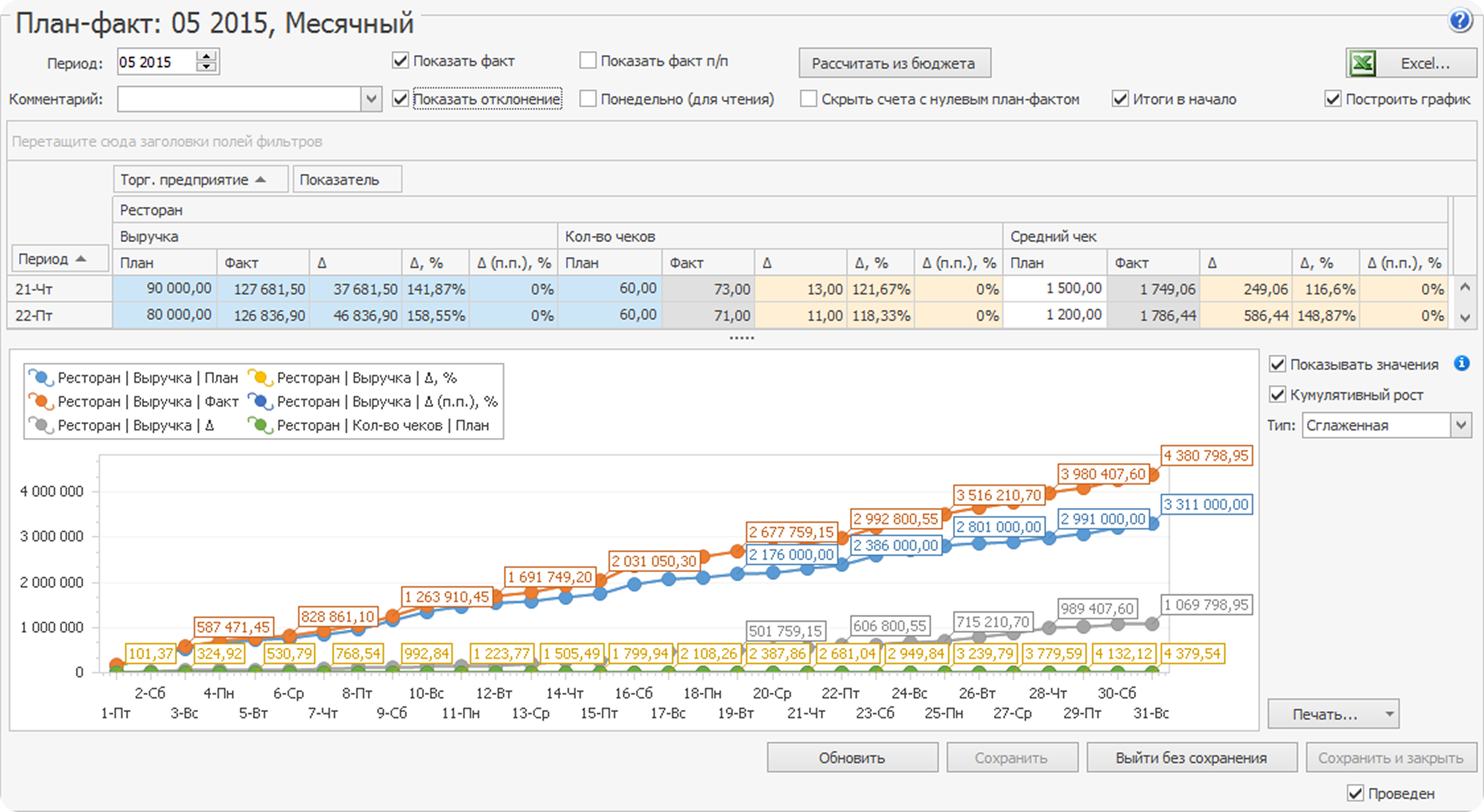Screen dimensions: 1484x812
Task: Increment the Период spinner up arrow
Action: coord(206,56)
